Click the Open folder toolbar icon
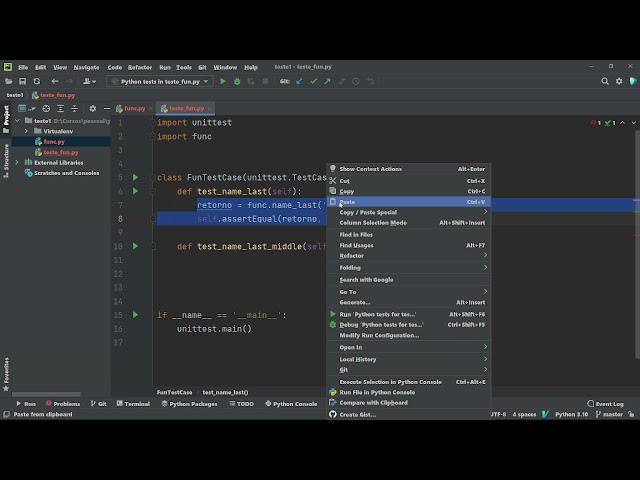Screen dimensions: 640x480 point(8,82)
